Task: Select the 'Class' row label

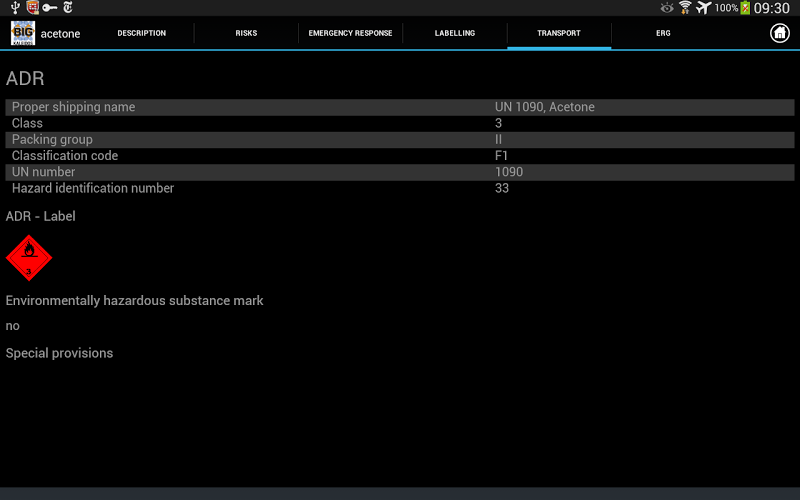Action: (28, 123)
